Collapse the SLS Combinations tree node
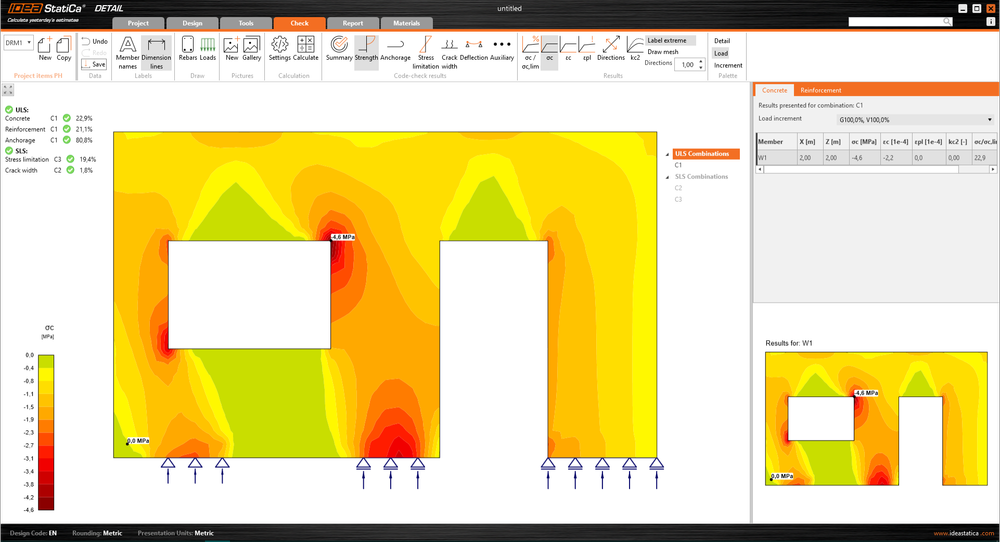This screenshot has width=1000, height=542. [668, 177]
